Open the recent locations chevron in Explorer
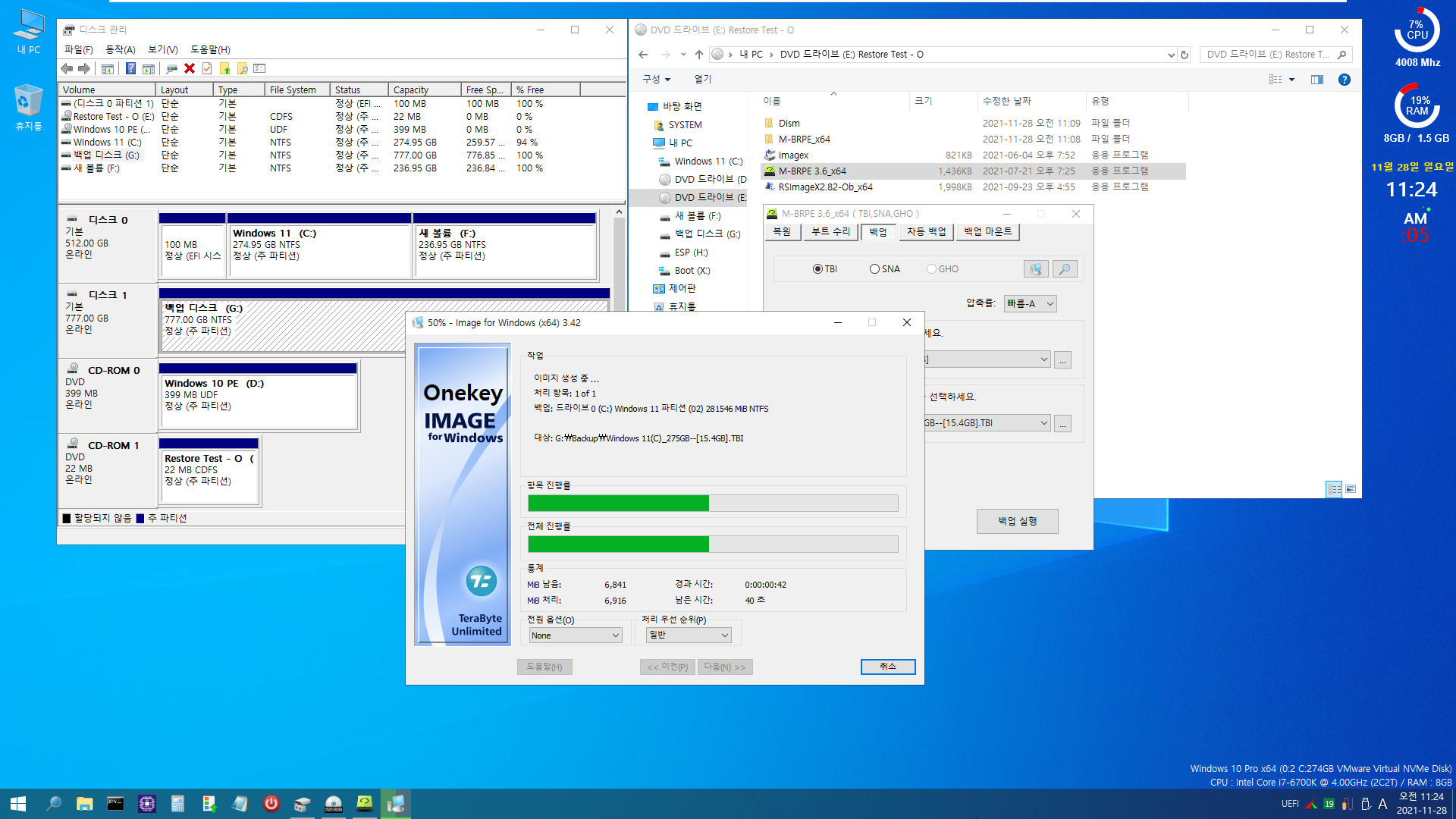This screenshot has width=1456, height=819. 683,55
